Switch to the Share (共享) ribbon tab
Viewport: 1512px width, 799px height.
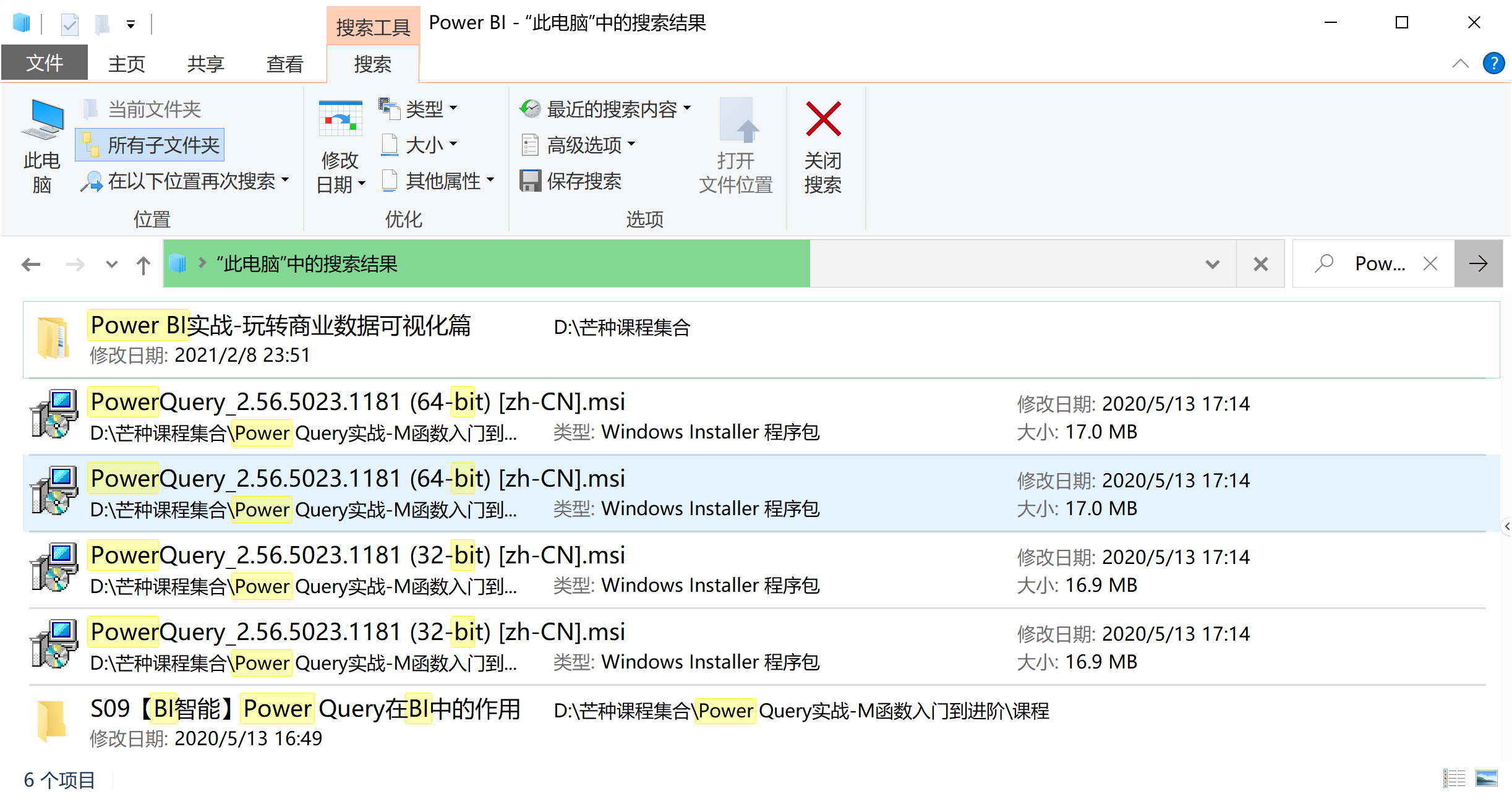206,63
